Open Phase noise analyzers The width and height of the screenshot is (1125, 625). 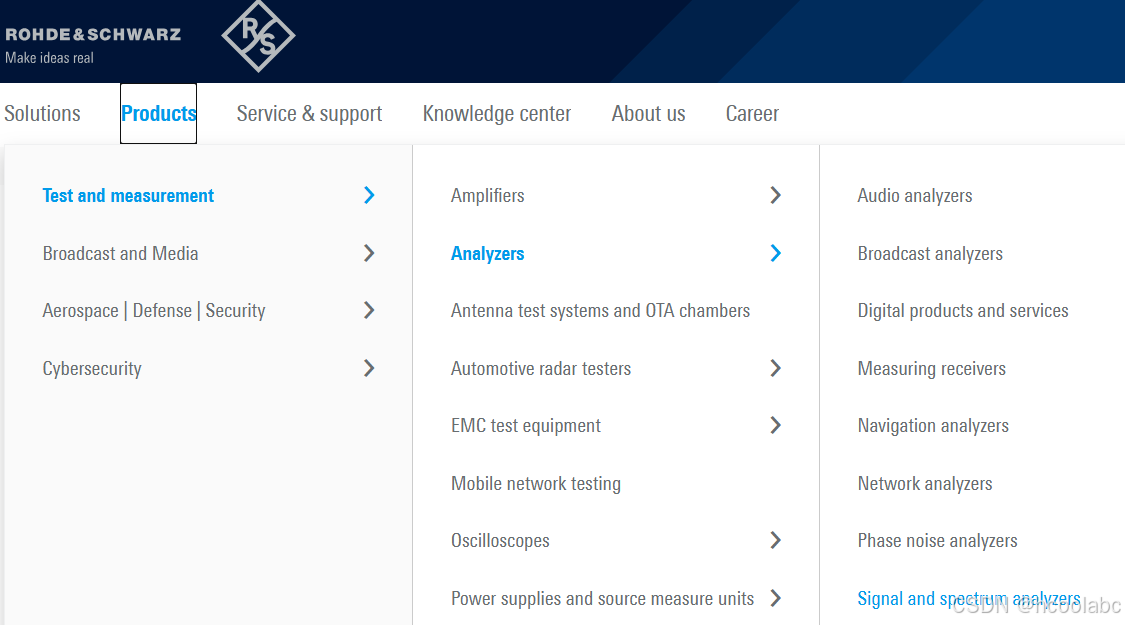pyautogui.click(x=937, y=541)
